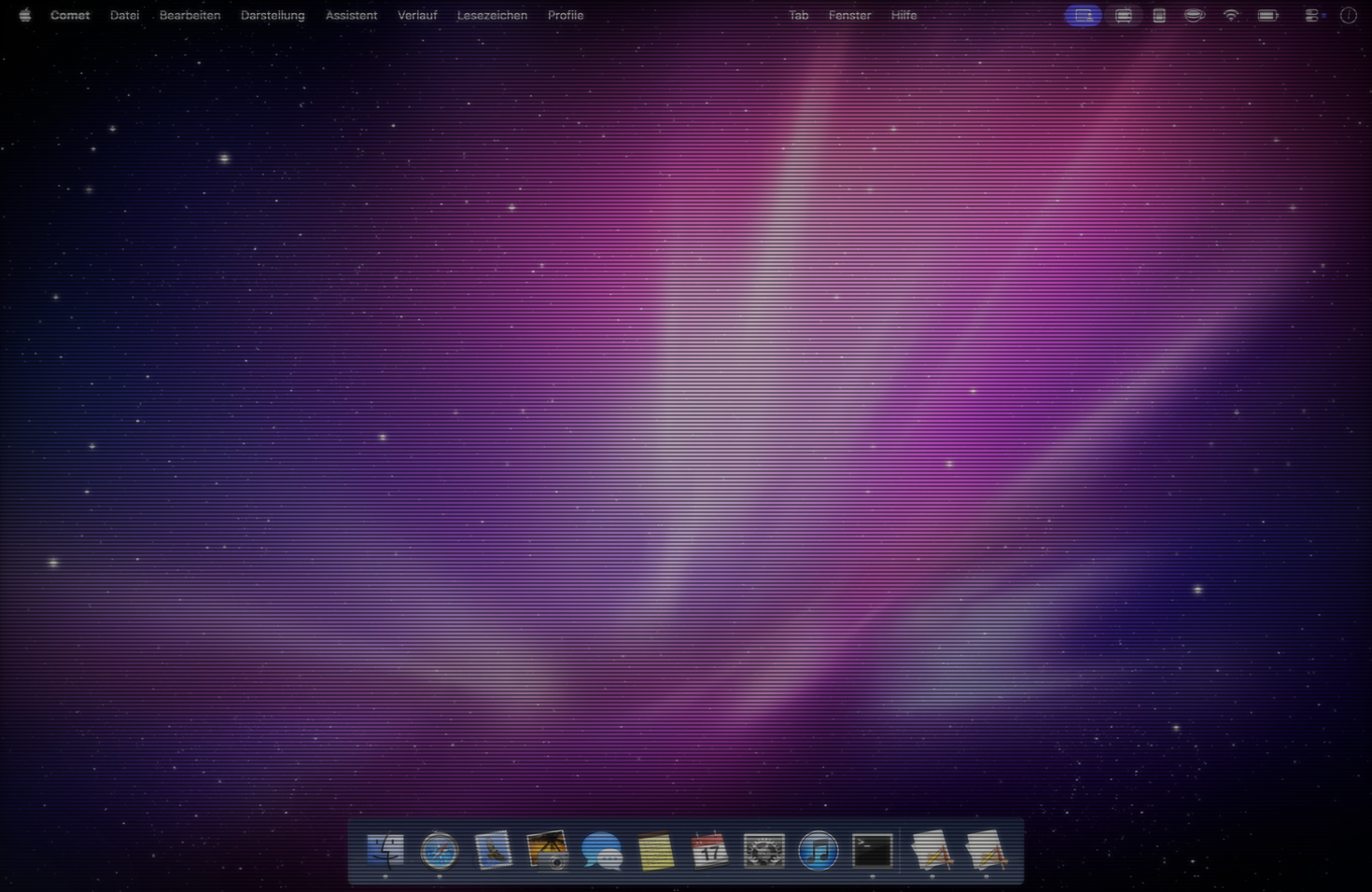Viewport: 1372px width, 892px height.
Task: Launch Safari compass icon in dock
Action: click(440, 851)
